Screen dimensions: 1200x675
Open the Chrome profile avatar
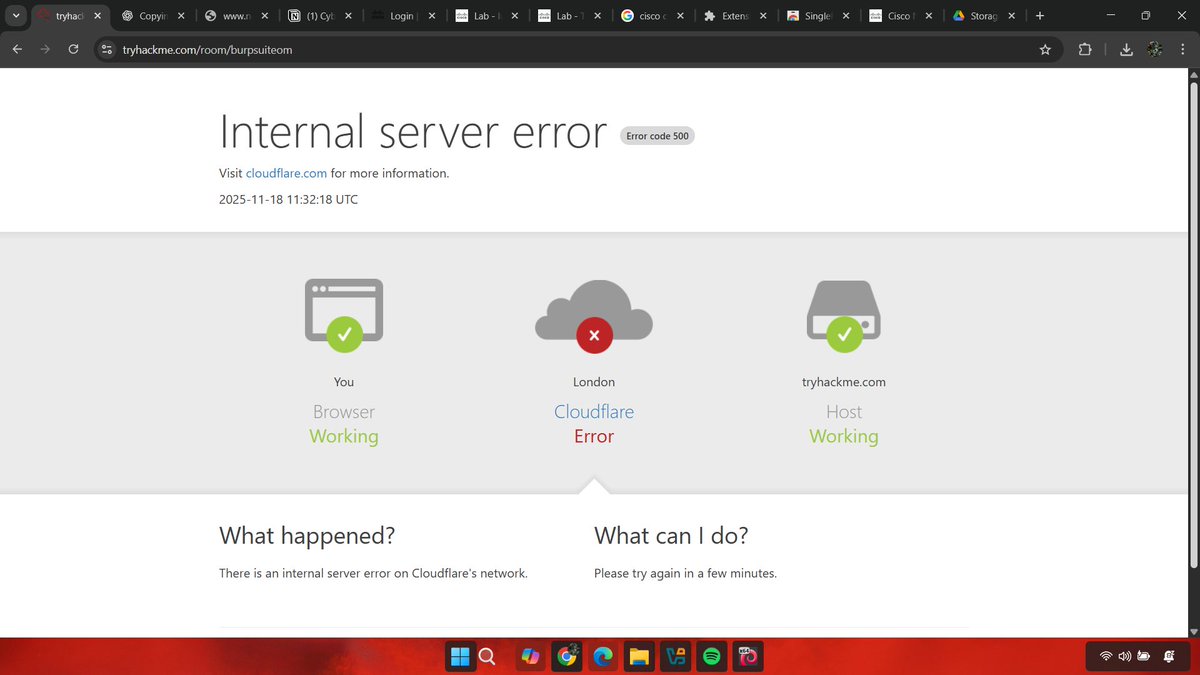[1154, 48]
